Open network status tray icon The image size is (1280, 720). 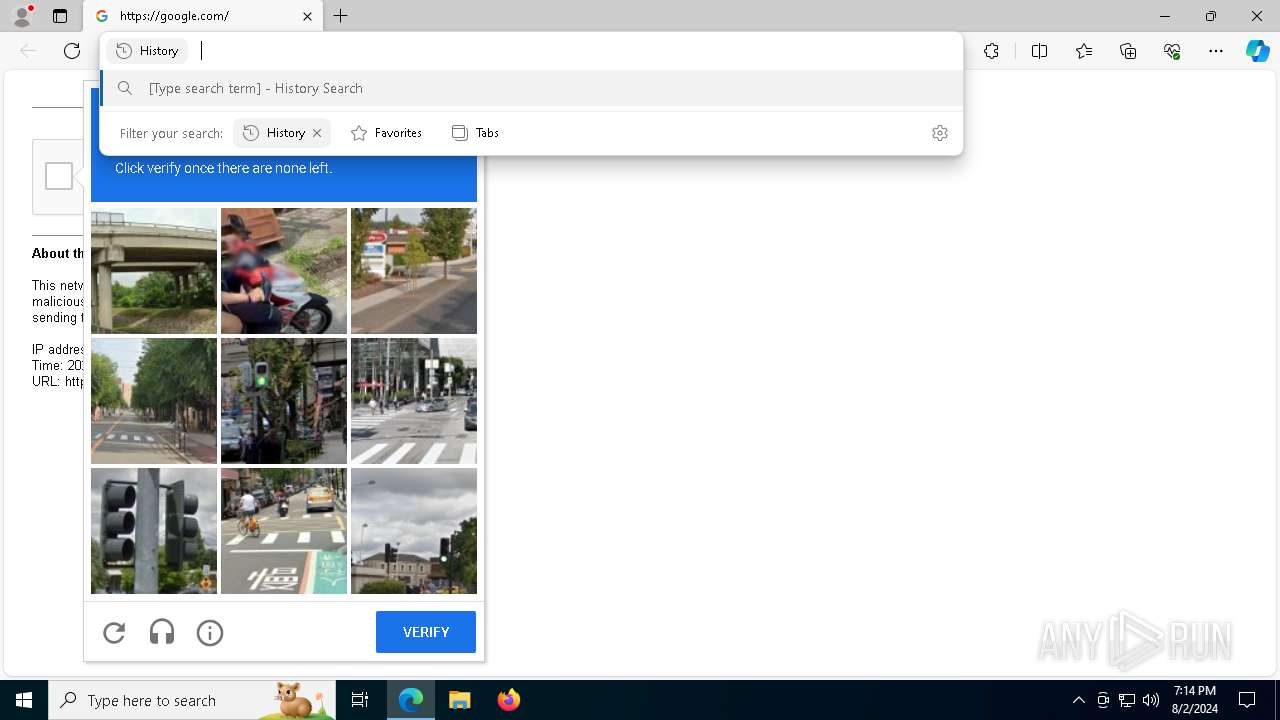point(1127,700)
